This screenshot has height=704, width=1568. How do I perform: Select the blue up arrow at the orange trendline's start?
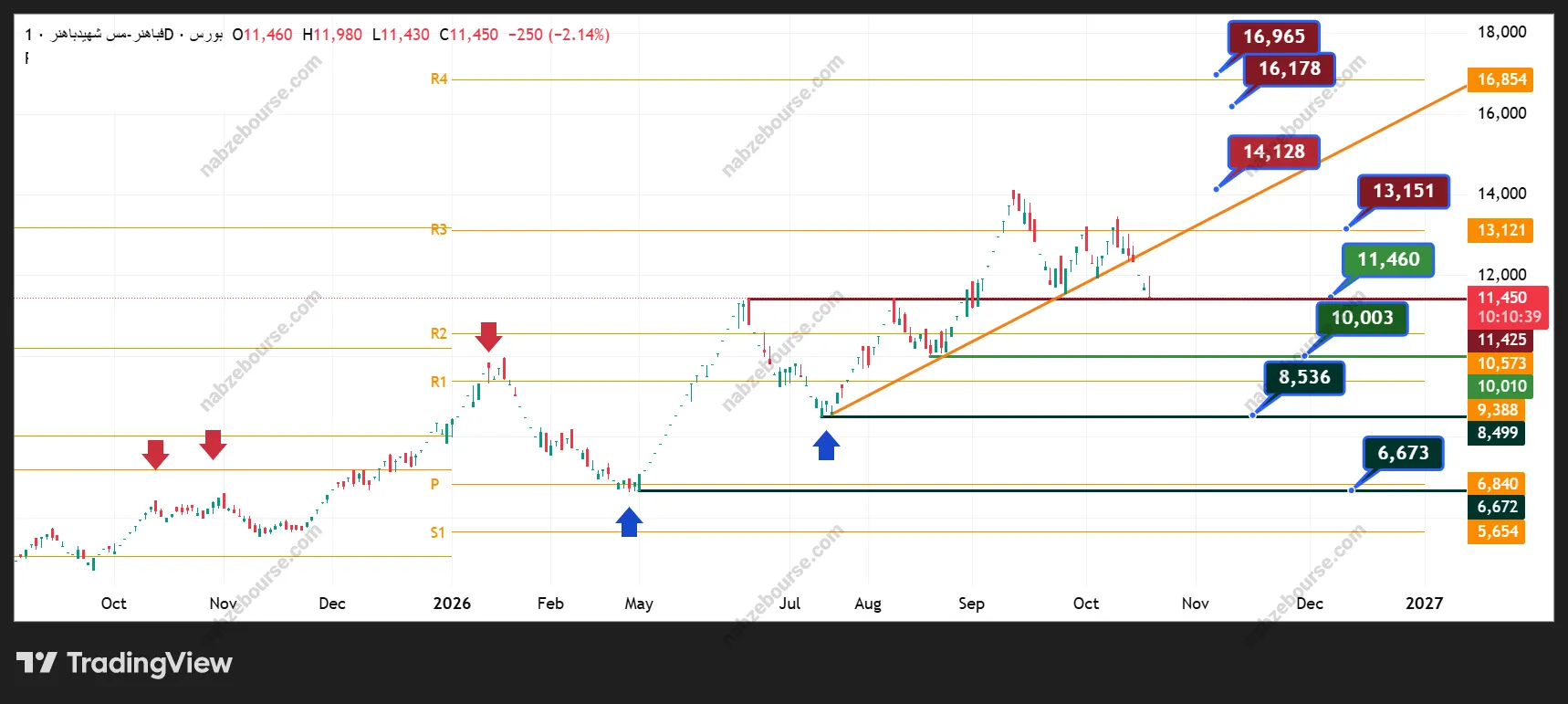click(826, 445)
